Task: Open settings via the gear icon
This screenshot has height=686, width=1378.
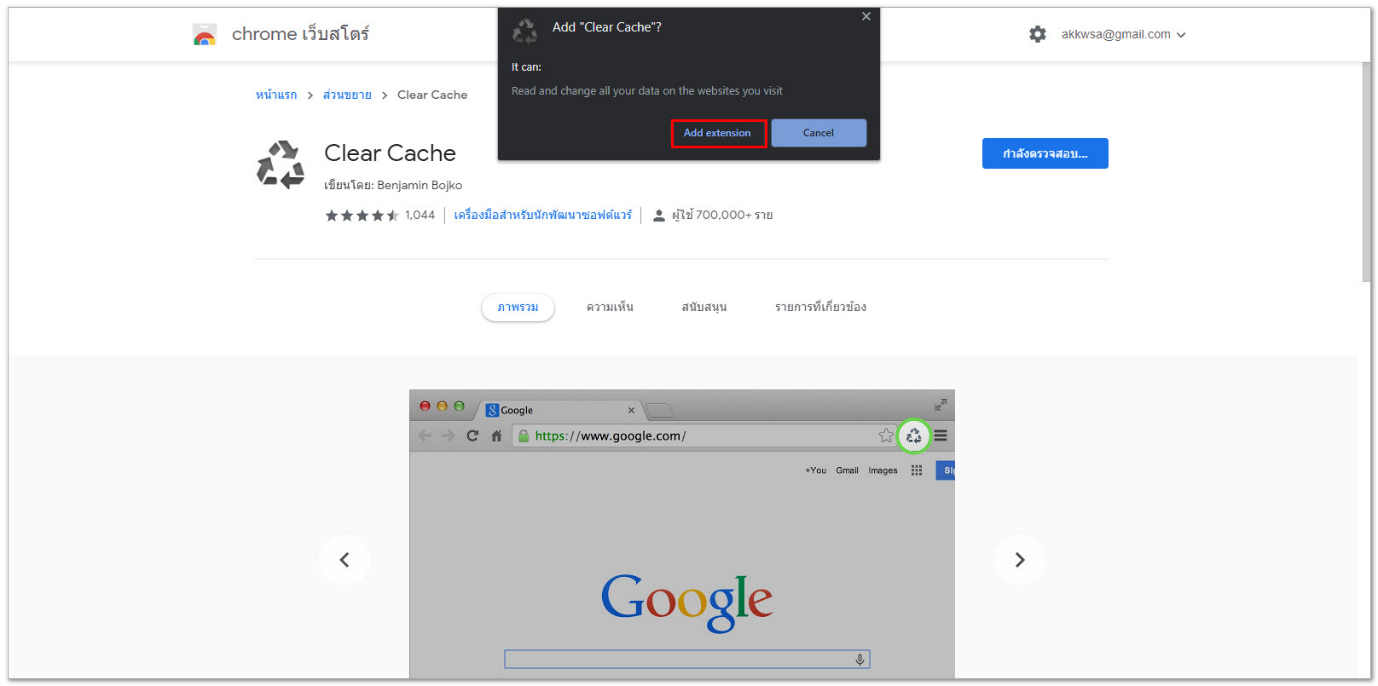Action: (x=1037, y=34)
